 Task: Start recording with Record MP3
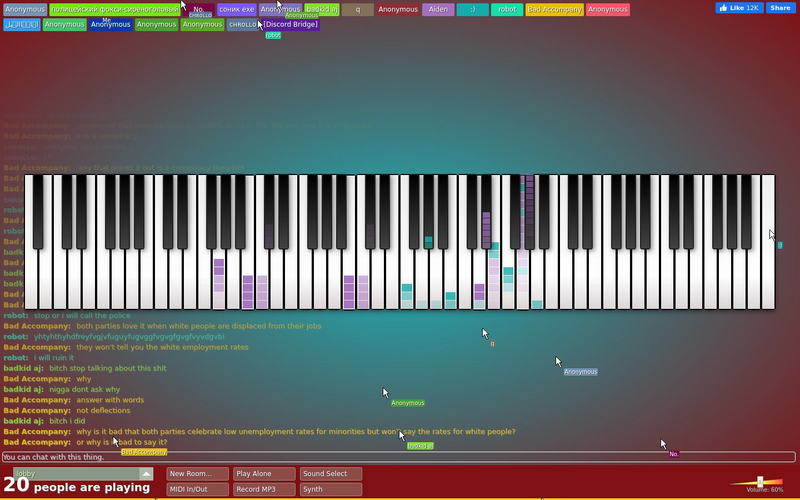[x=264, y=489]
